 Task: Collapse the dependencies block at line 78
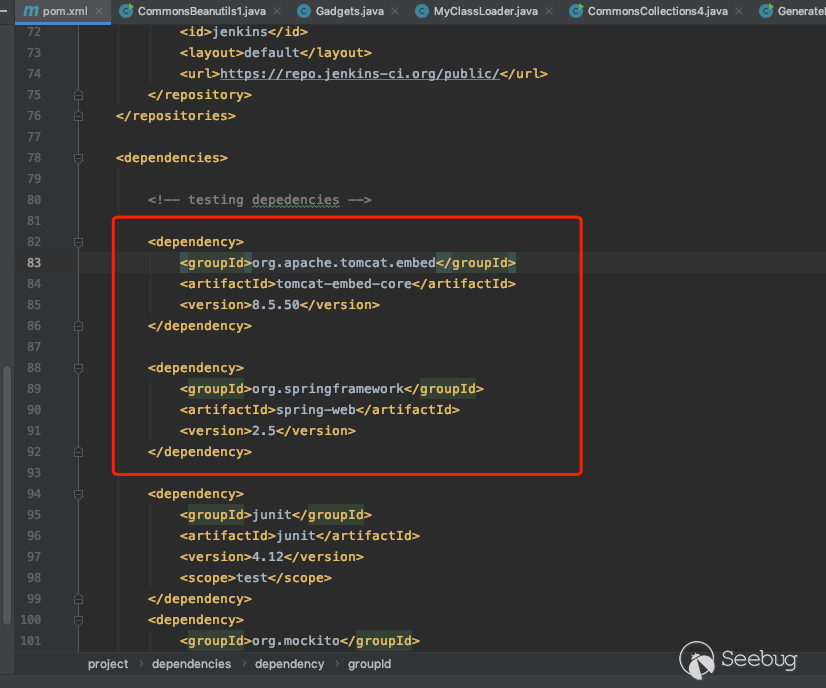click(x=78, y=158)
